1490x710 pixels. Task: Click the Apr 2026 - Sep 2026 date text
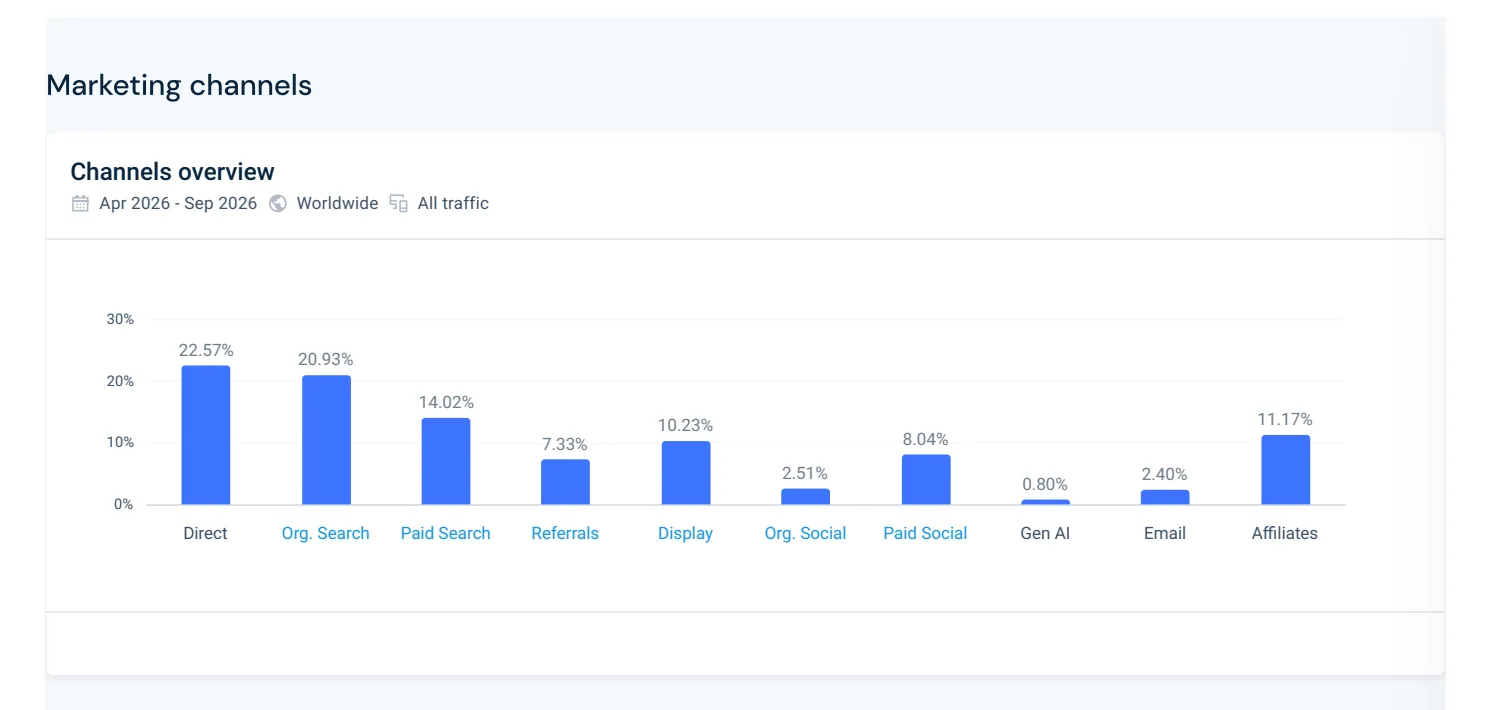178,203
